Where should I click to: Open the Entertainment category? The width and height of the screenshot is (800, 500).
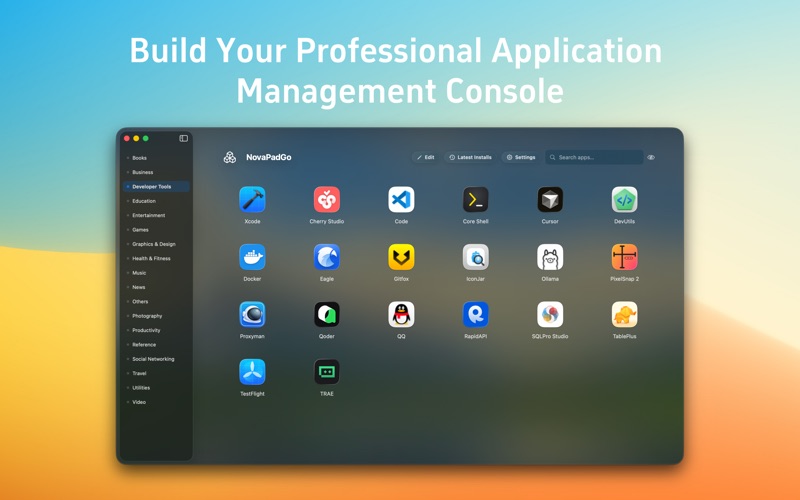(156, 215)
